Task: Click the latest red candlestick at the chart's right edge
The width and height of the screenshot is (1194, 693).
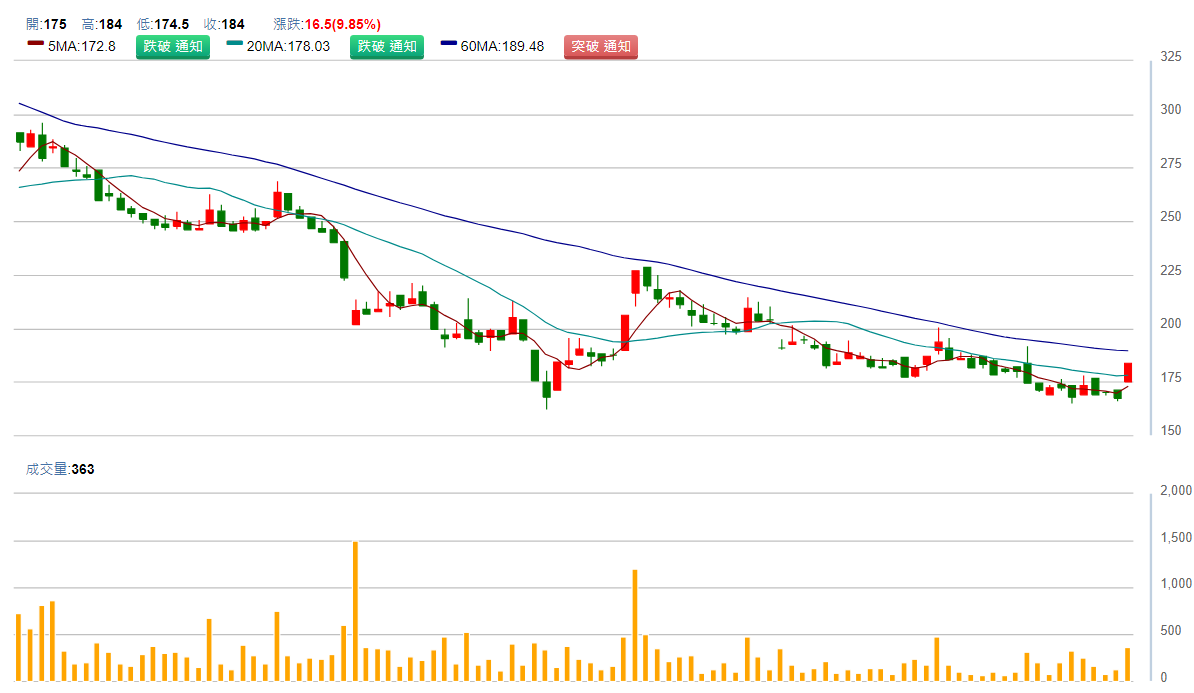Action: pyautogui.click(x=1128, y=372)
